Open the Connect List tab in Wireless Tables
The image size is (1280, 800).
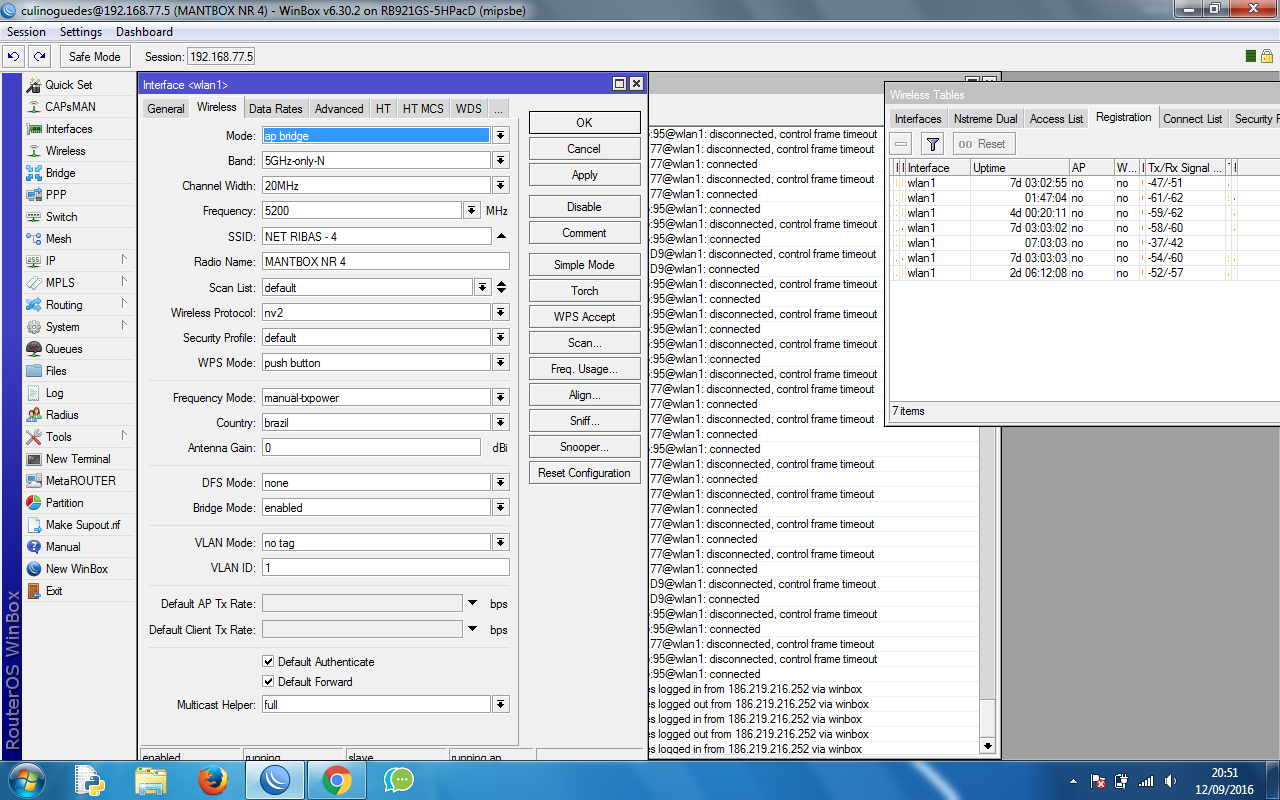(1192, 119)
